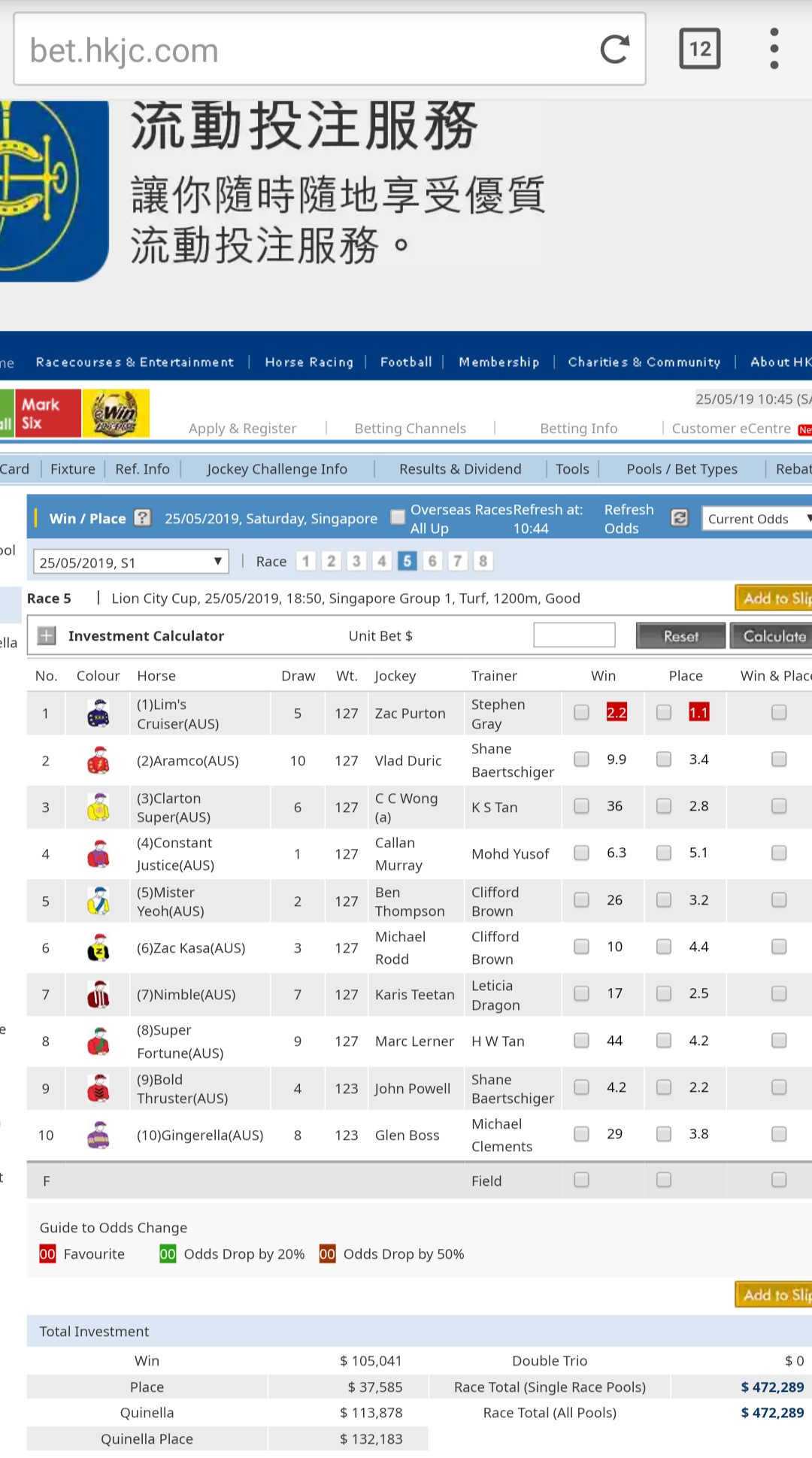
Task: Reload the page with the refresh icon
Action: [614, 50]
